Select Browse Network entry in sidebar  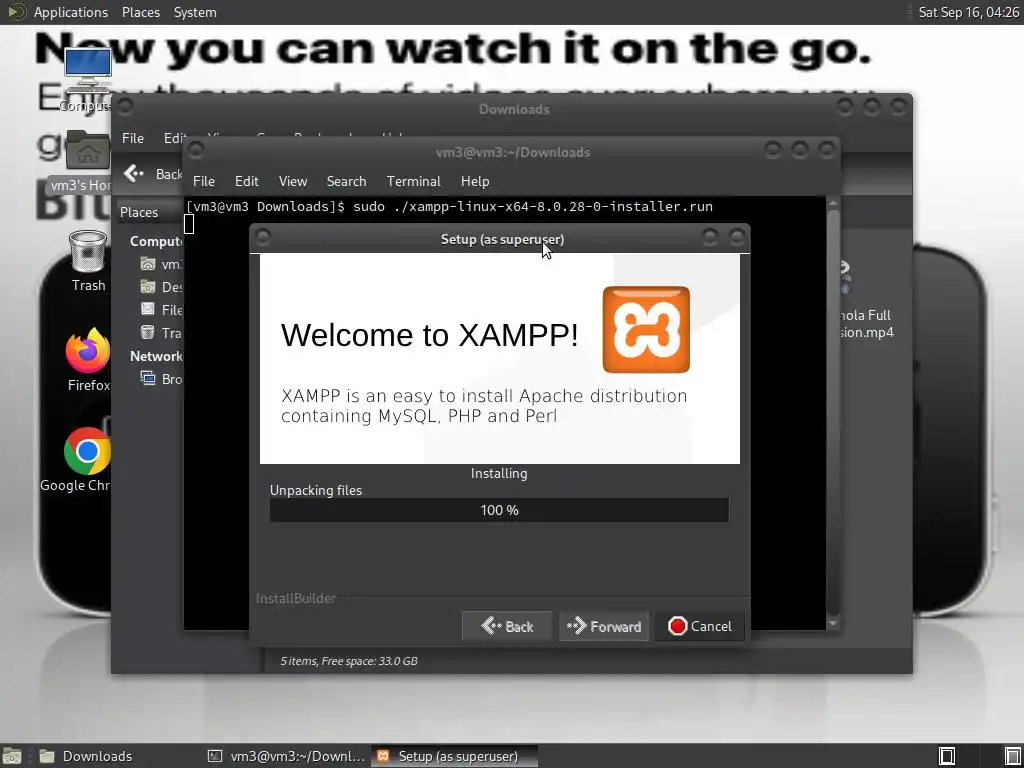click(161, 378)
